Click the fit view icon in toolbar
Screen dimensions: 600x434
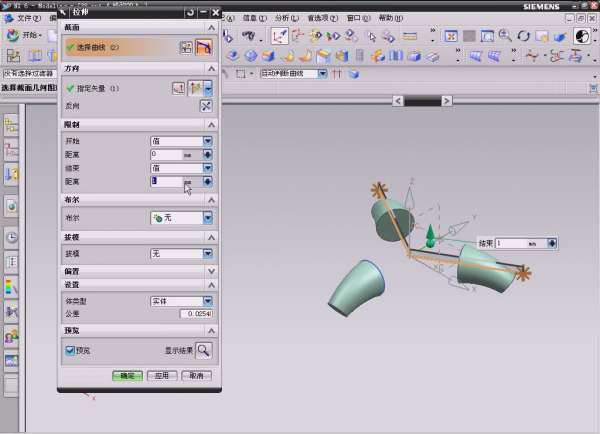(451, 36)
